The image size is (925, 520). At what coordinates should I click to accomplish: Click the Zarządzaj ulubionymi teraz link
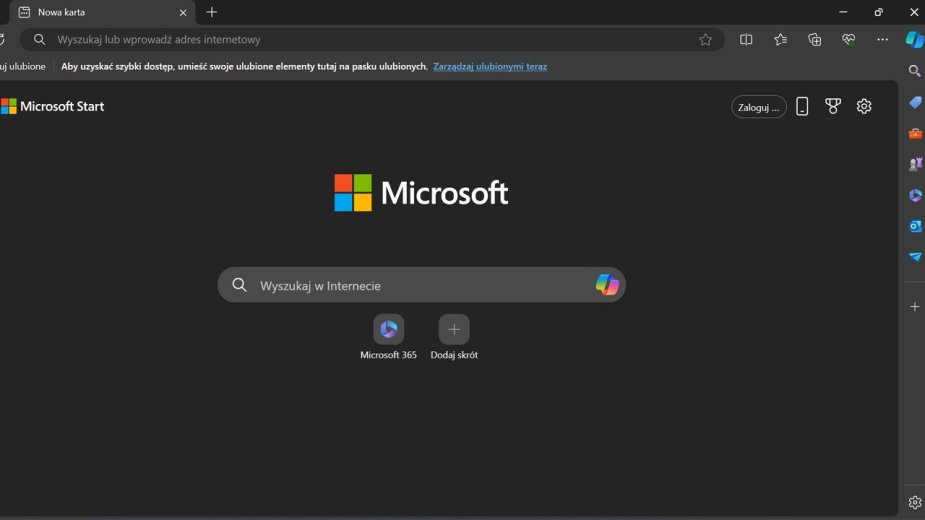(490, 67)
